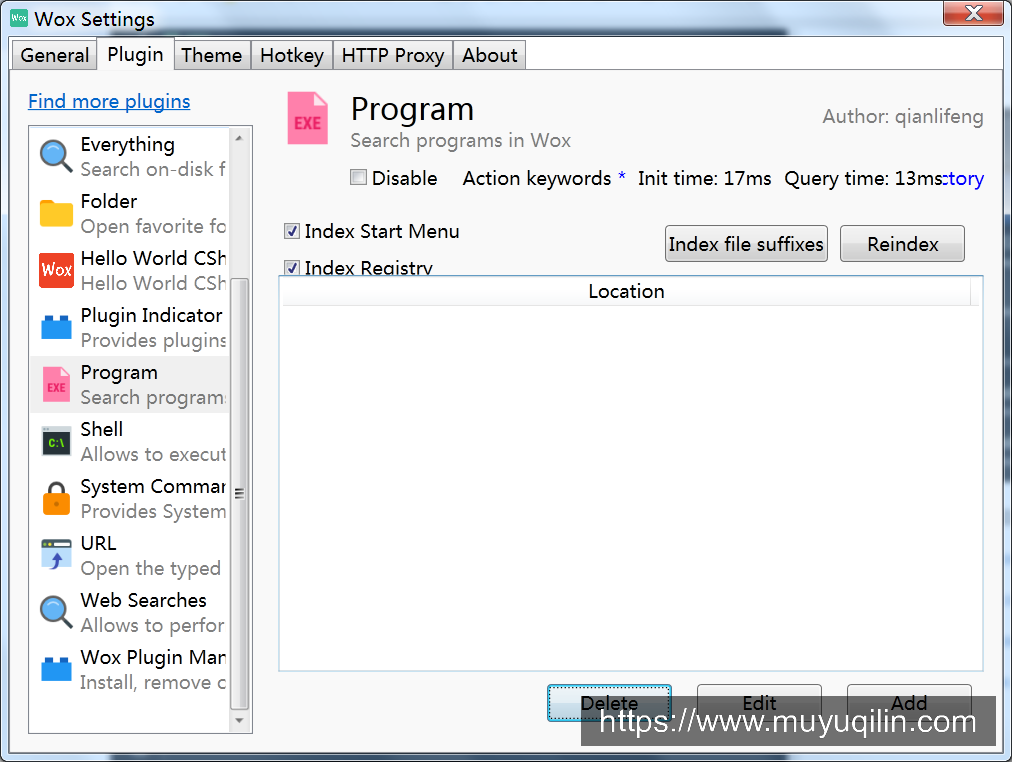
Task: Select the Folder plugin name
Action: click(109, 201)
